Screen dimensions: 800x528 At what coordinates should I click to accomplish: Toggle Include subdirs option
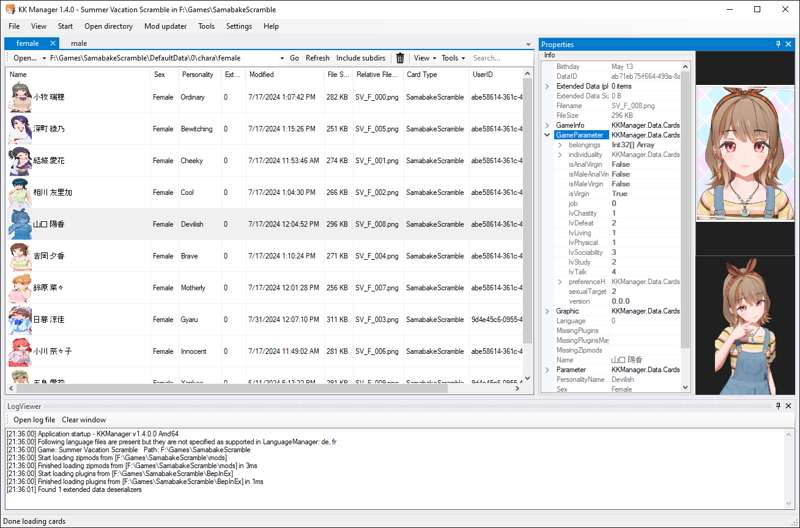coord(361,58)
